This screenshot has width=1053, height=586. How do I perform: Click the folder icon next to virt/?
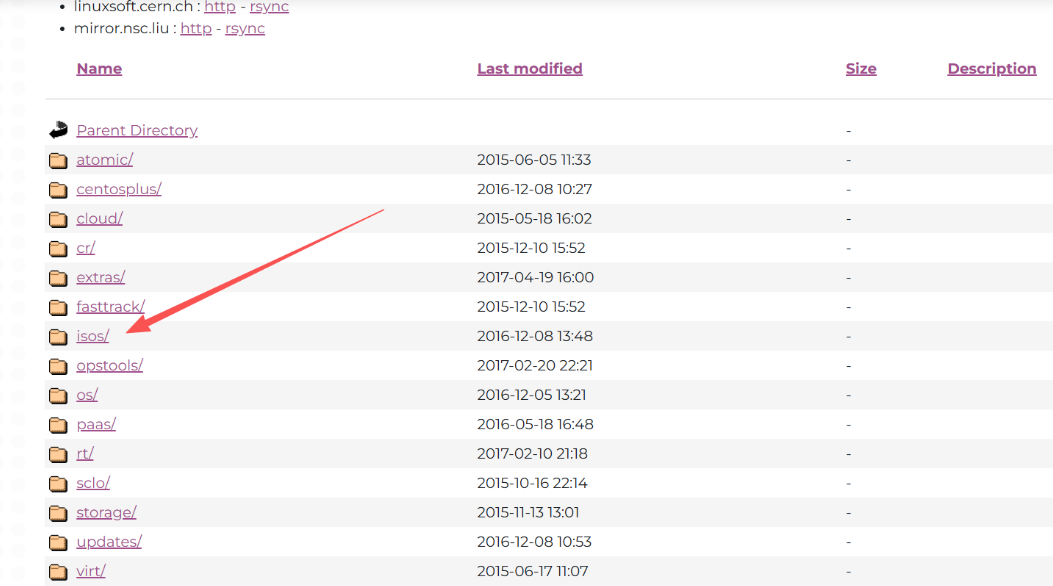(x=58, y=572)
